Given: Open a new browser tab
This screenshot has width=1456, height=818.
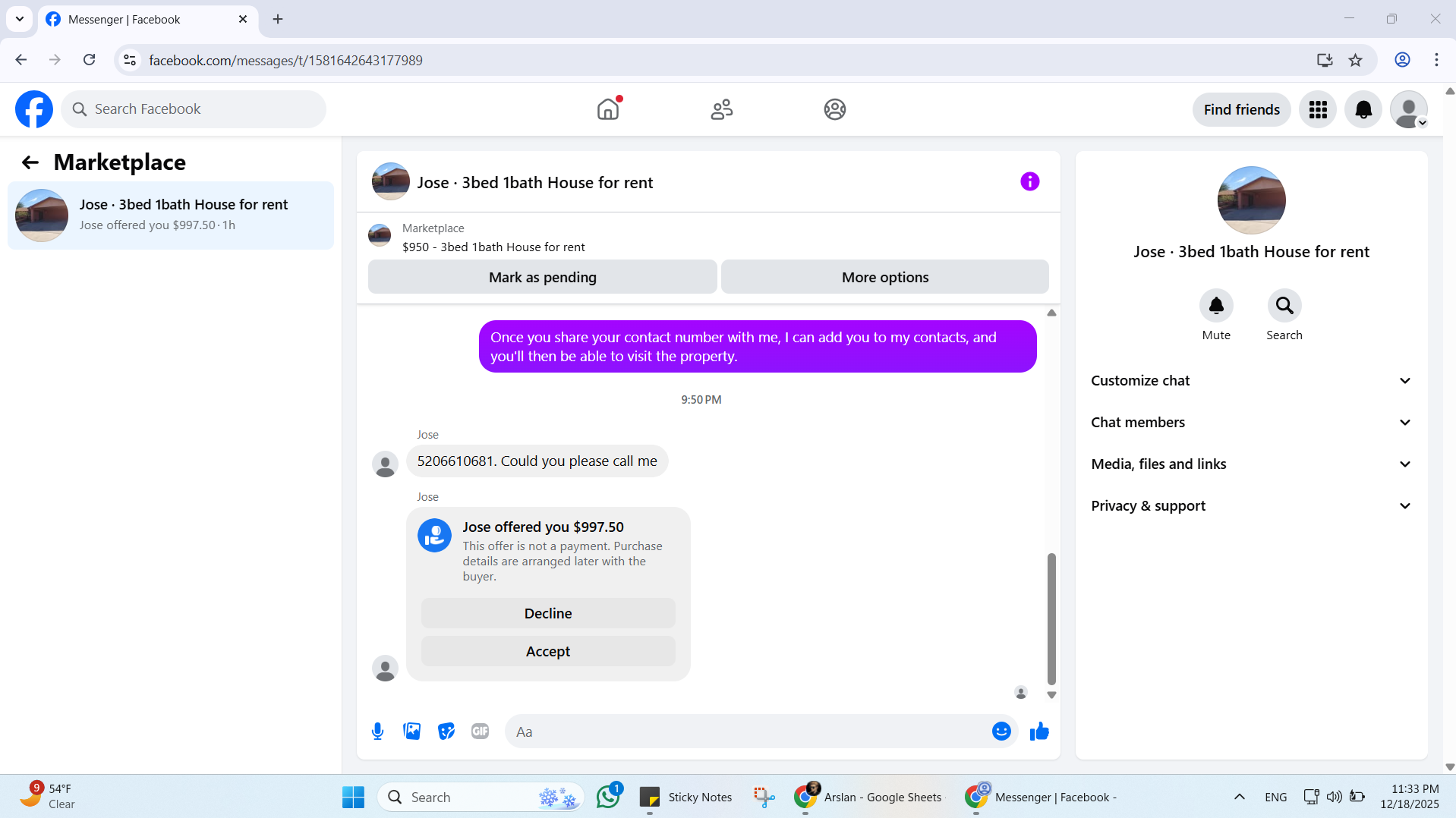Looking at the screenshot, I should pyautogui.click(x=278, y=19).
